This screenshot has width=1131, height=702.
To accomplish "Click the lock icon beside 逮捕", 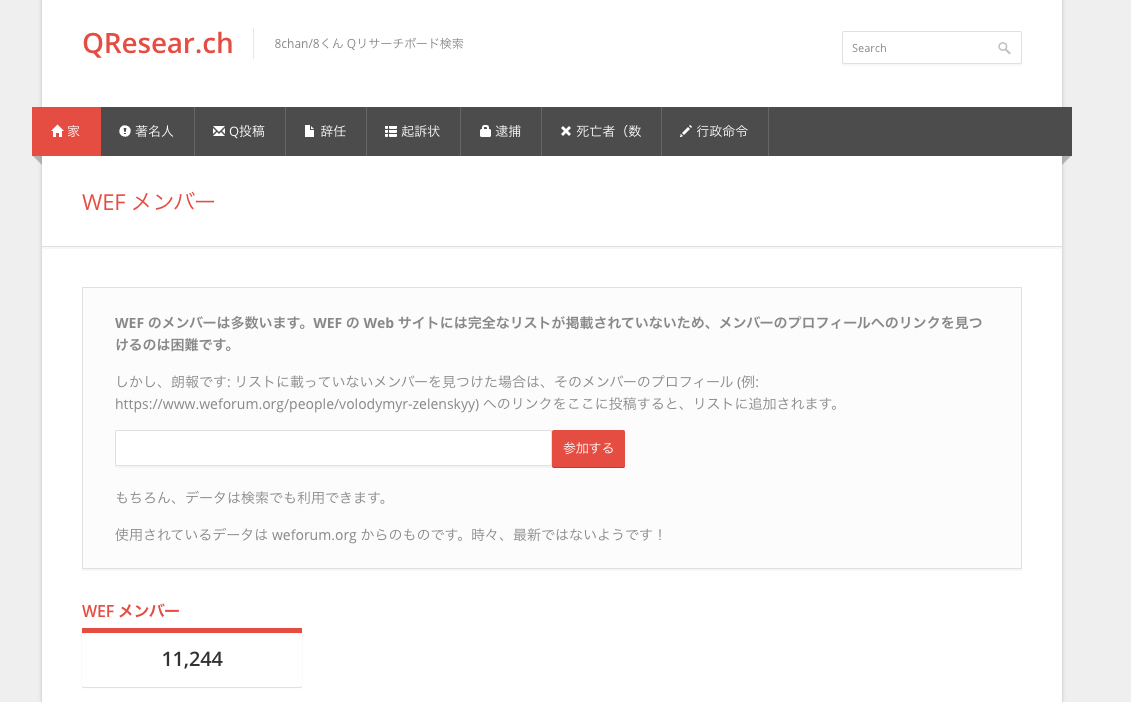I will pyautogui.click(x=485, y=131).
